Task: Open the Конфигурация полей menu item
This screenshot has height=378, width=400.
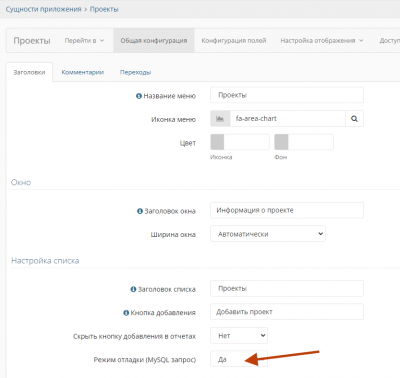Action: [x=234, y=41]
